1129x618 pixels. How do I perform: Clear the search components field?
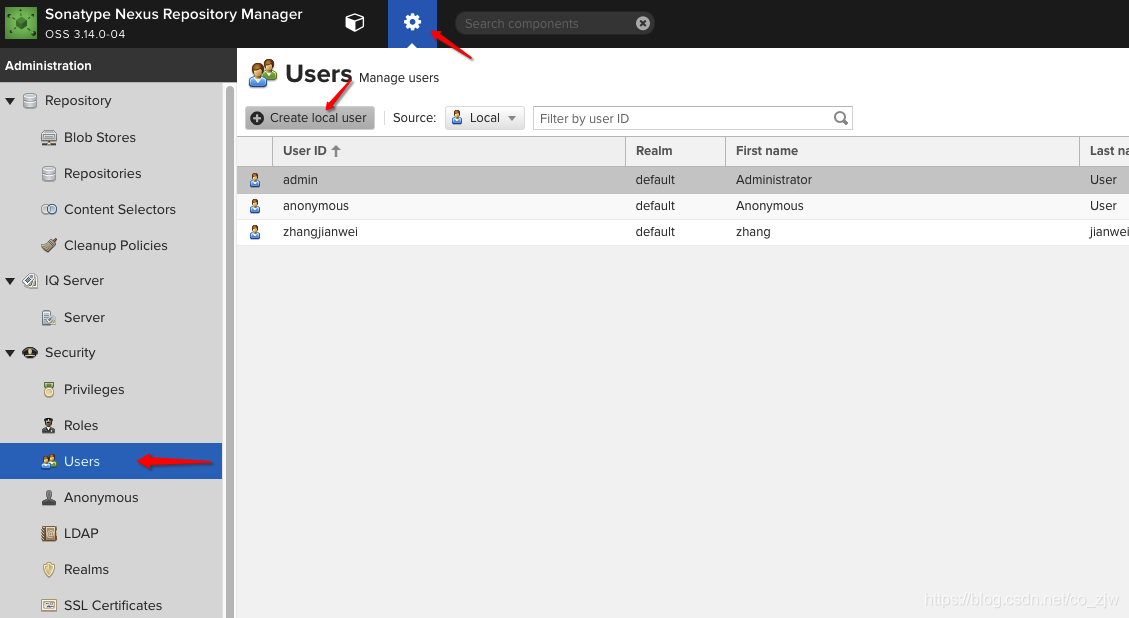[x=643, y=24]
